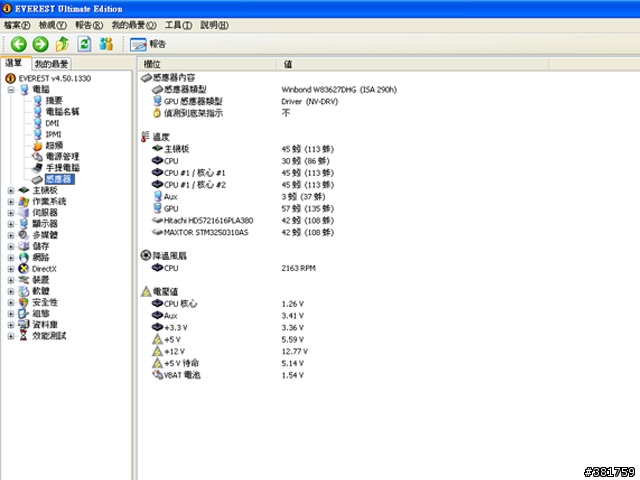Expand the 作業系統 tree node

point(11,202)
